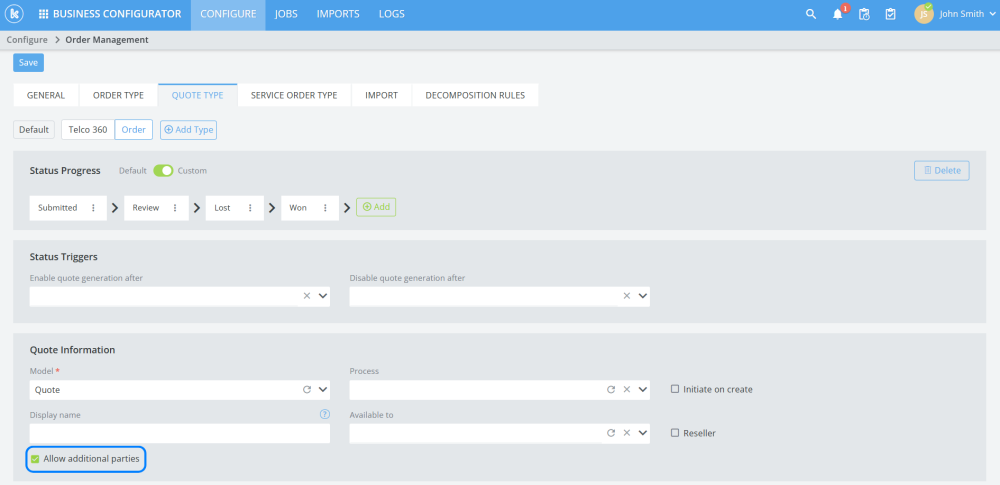Click the Add Type button
This screenshot has width=1000, height=485.
point(188,130)
